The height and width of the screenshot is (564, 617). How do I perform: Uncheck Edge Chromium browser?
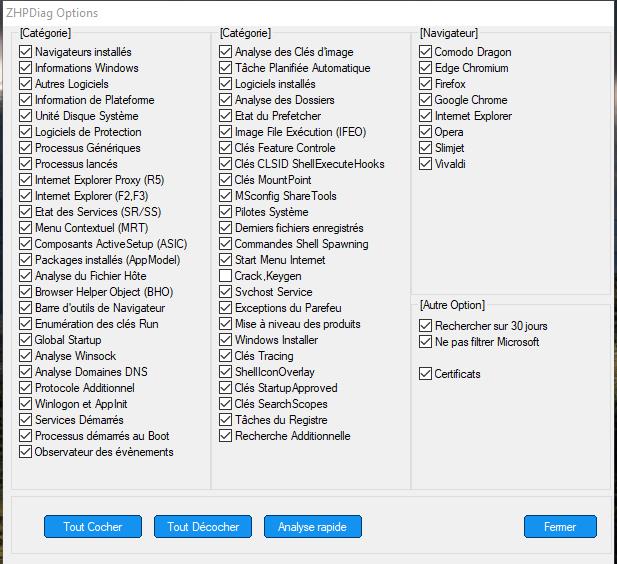click(x=426, y=68)
